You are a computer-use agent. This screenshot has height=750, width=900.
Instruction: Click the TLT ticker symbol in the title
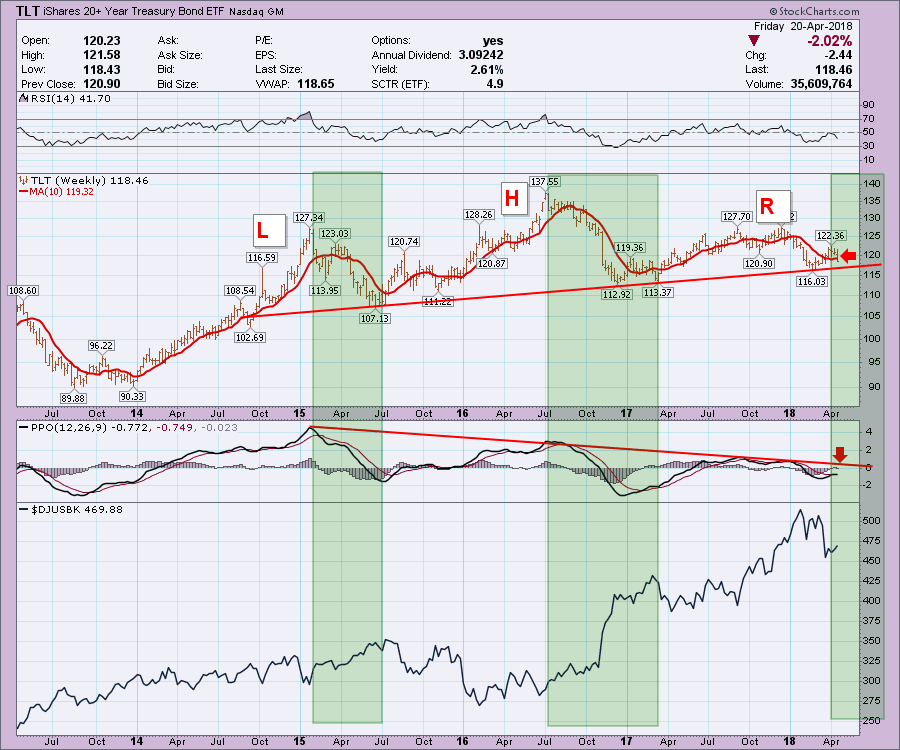(x=28, y=11)
